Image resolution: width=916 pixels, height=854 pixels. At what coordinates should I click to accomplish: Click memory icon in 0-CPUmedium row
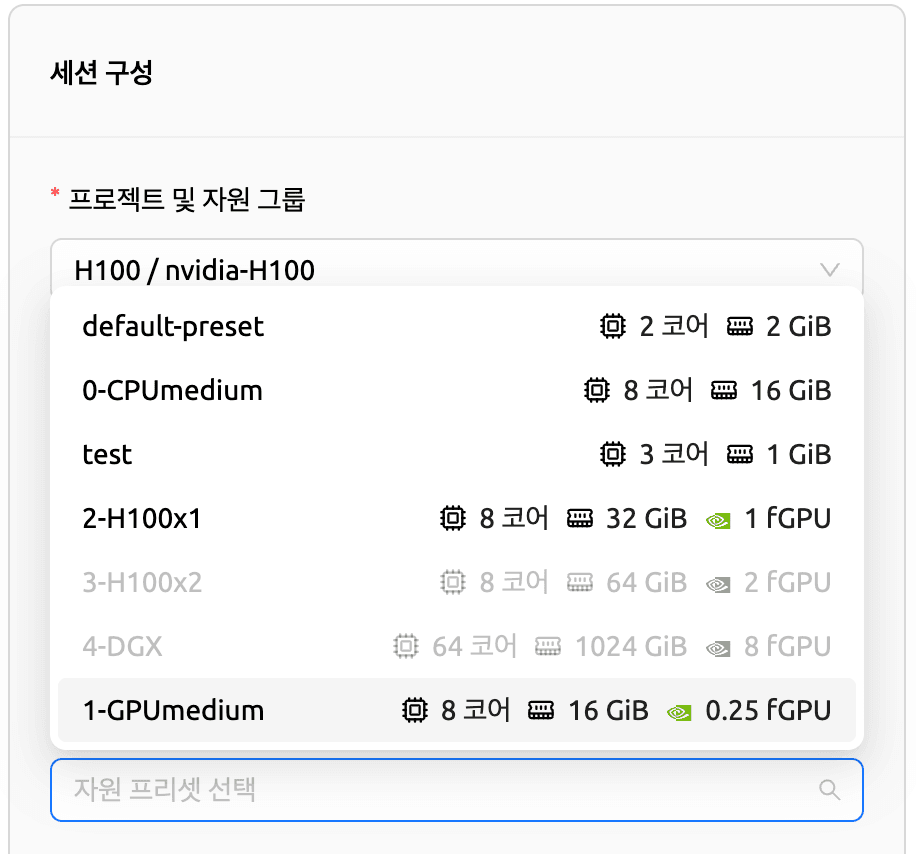[725, 390]
